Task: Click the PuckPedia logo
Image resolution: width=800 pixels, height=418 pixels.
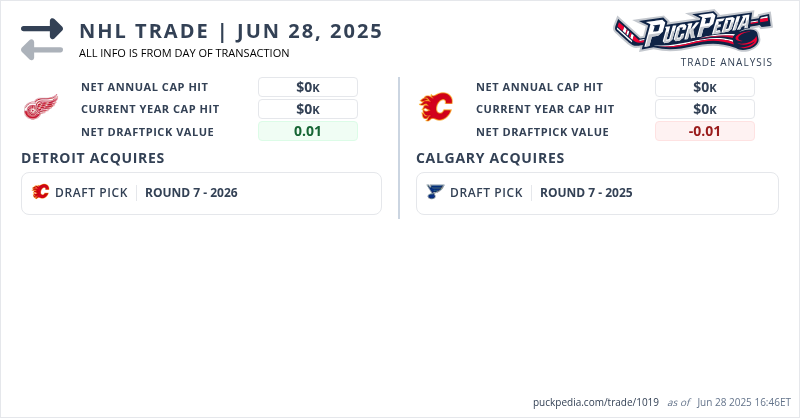Action: click(x=692, y=31)
